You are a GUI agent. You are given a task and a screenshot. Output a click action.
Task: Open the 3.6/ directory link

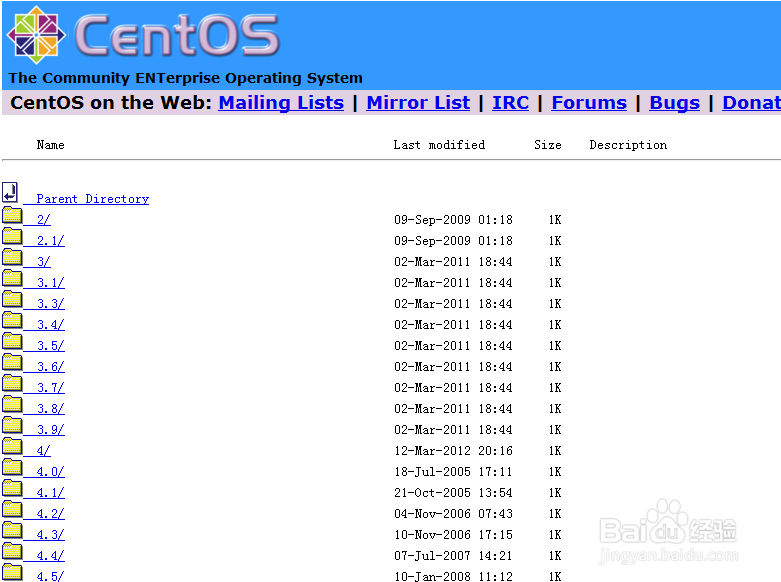coord(50,366)
